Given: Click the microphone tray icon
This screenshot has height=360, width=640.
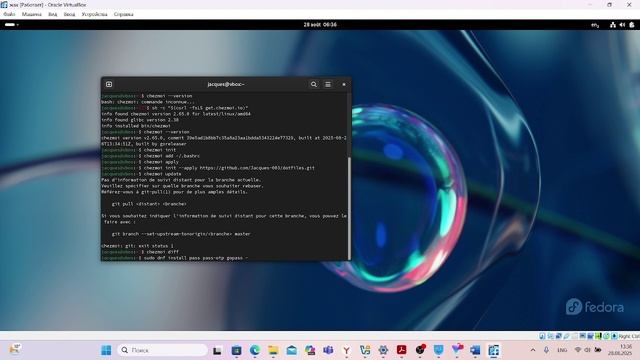Looking at the screenshot, I should pyautogui.click(x=546, y=350).
